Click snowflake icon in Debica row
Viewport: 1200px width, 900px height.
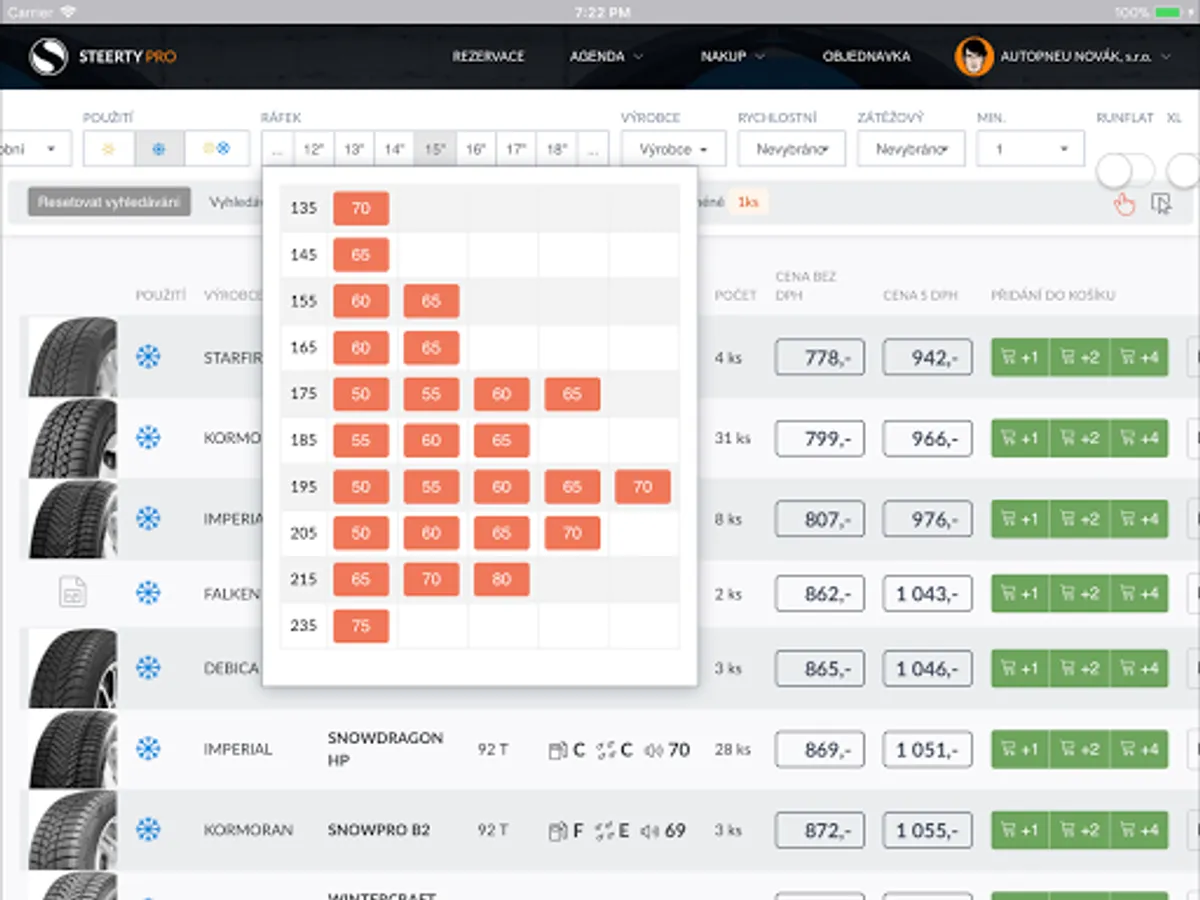click(x=148, y=668)
